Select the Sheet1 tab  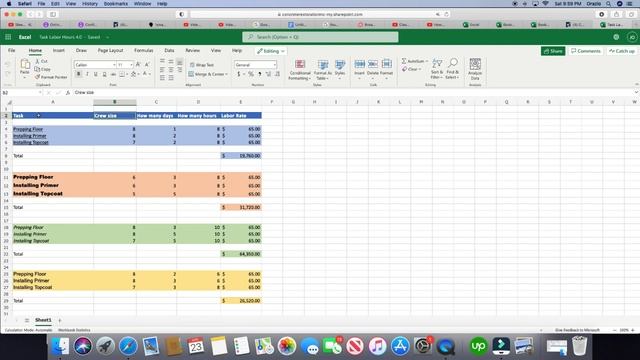click(43, 320)
